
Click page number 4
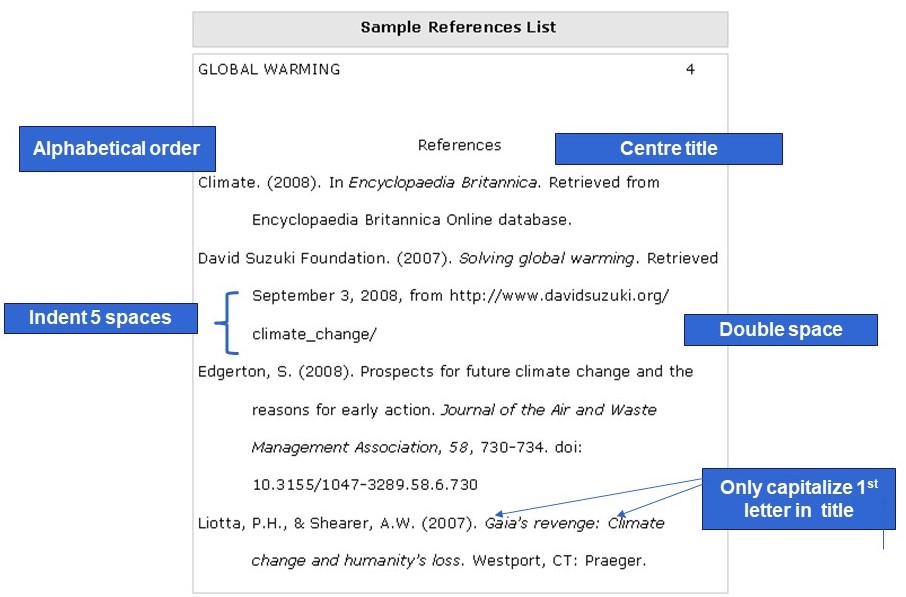click(690, 69)
